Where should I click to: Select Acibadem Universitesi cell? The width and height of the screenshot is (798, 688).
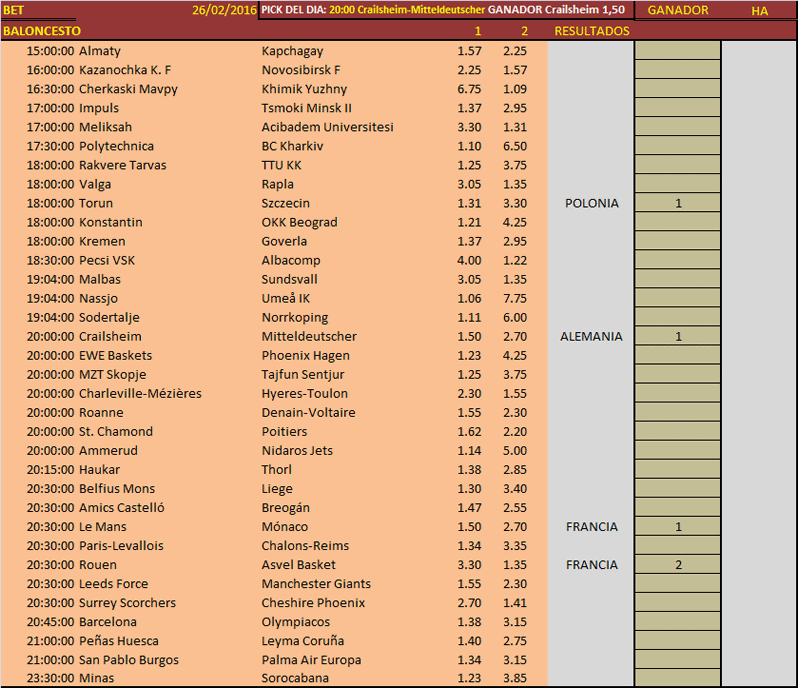pos(327,127)
